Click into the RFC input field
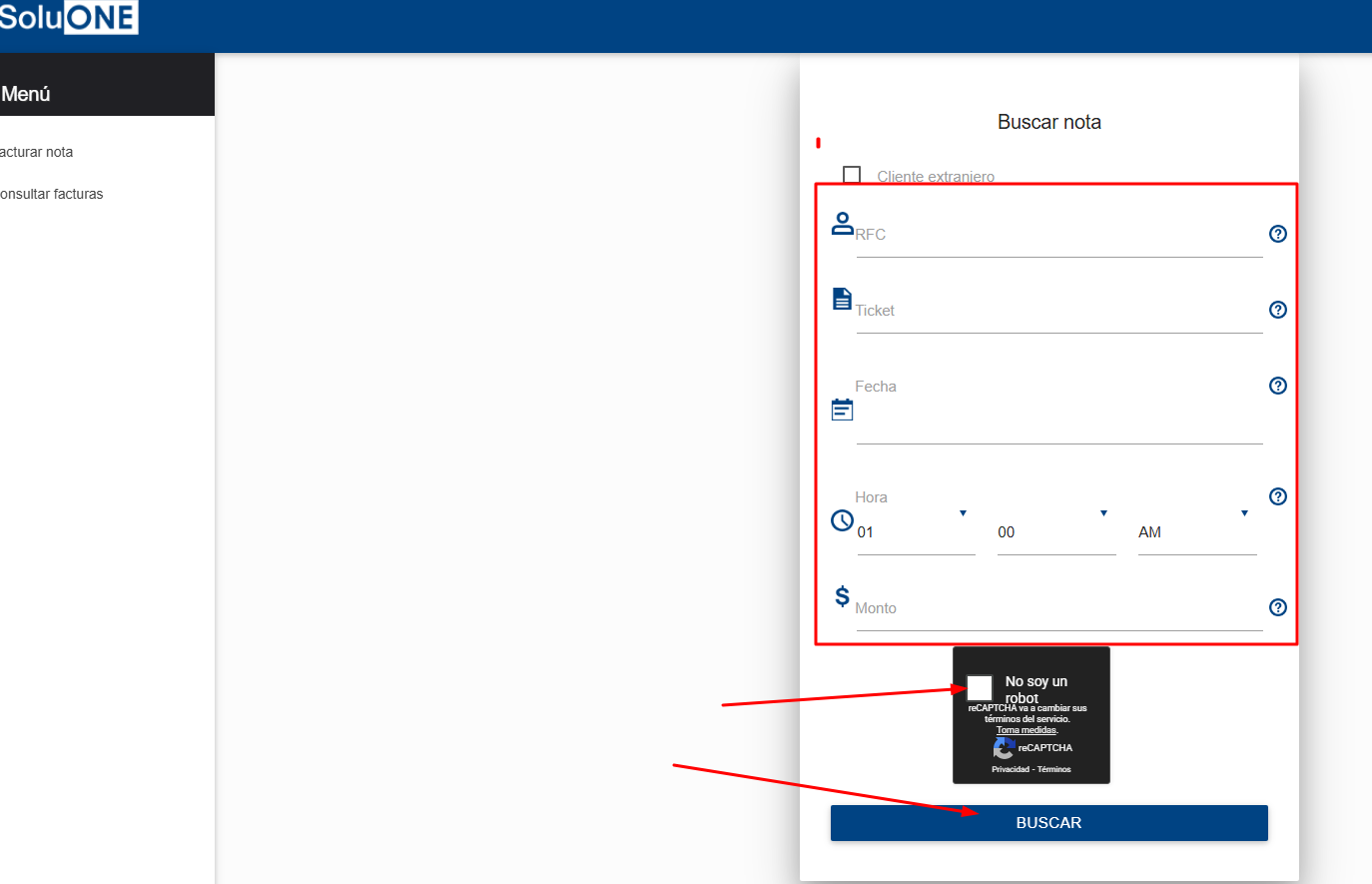The height and width of the screenshot is (884, 1372). (1058, 236)
